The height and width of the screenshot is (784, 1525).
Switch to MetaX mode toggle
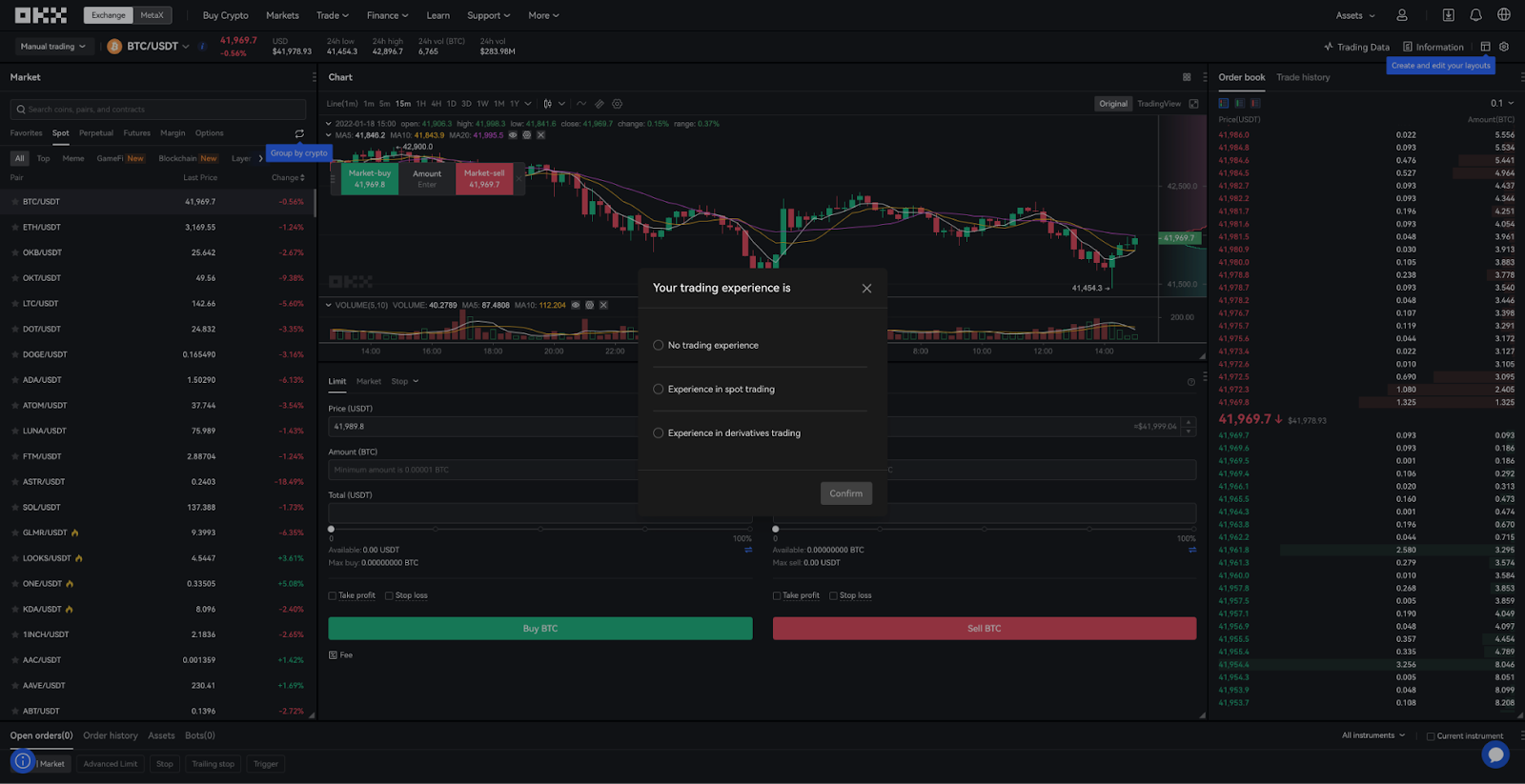152,15
